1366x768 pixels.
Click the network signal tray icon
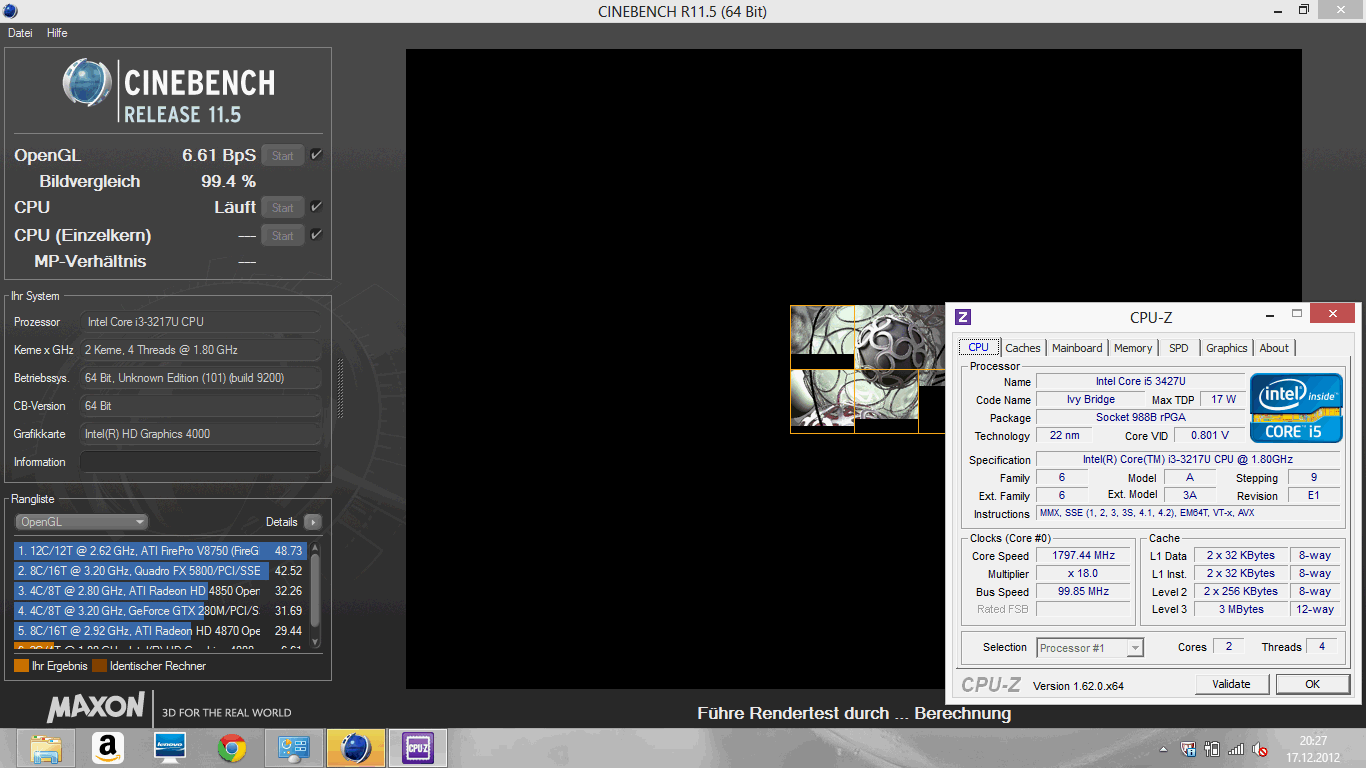[1236, 749]
